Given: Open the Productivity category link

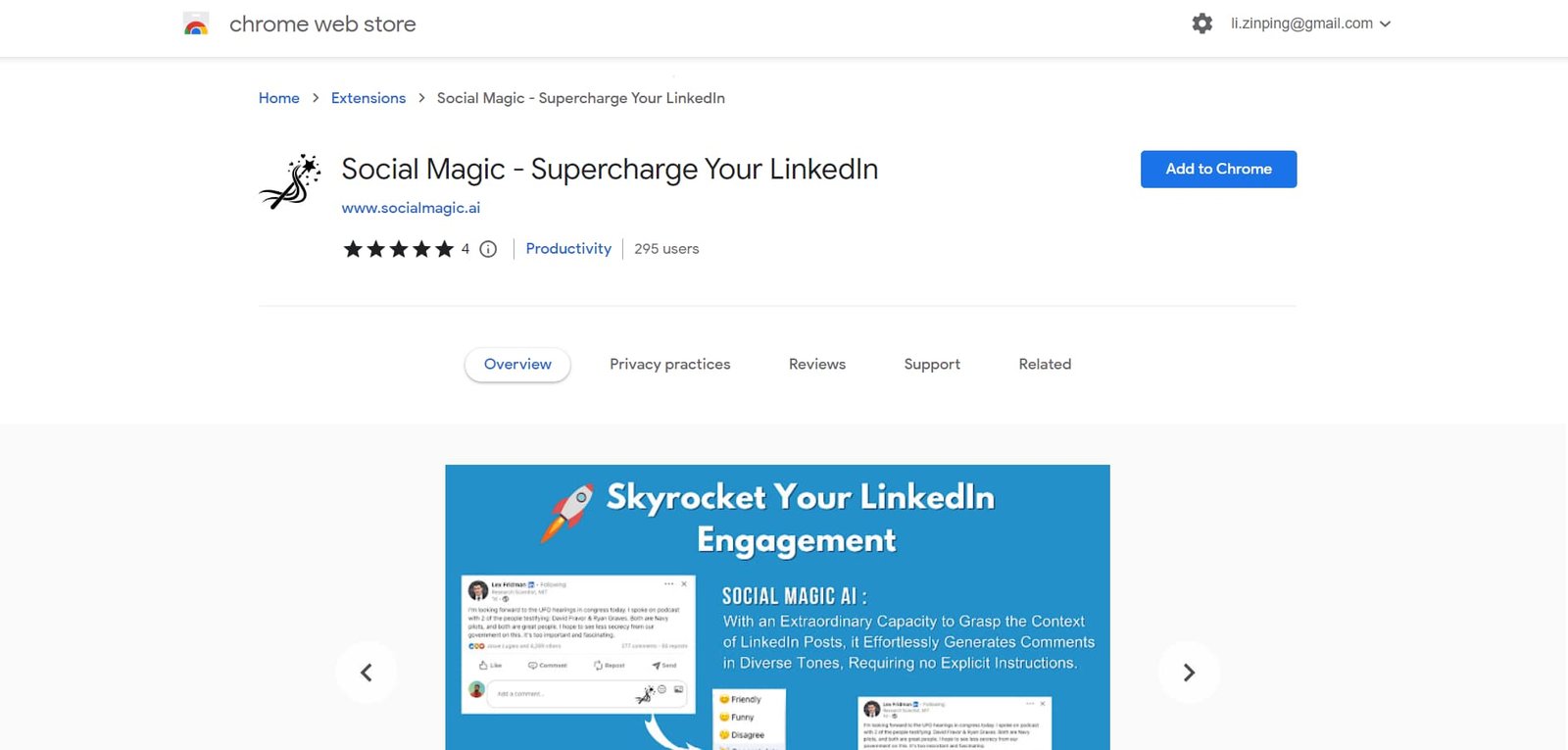Looking at the screenshot, I should pyautogui.click(x=568, y=249).
